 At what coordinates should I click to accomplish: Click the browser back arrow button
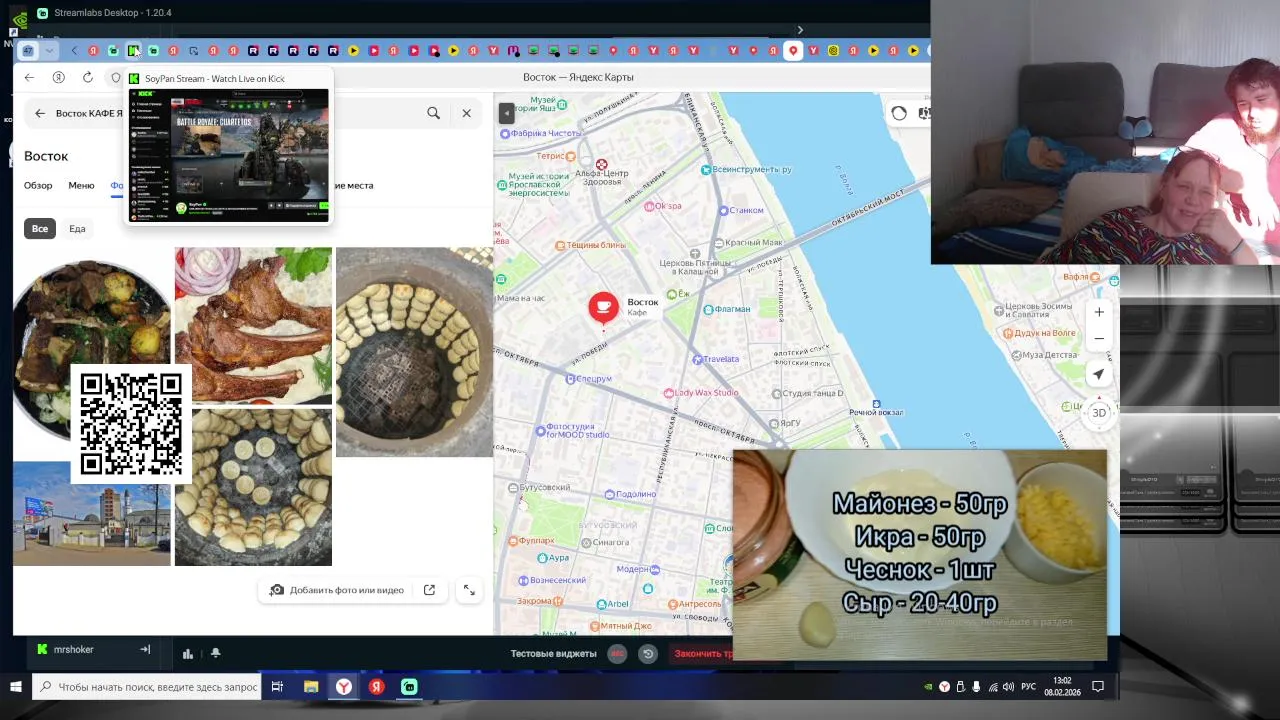[29, 78]
